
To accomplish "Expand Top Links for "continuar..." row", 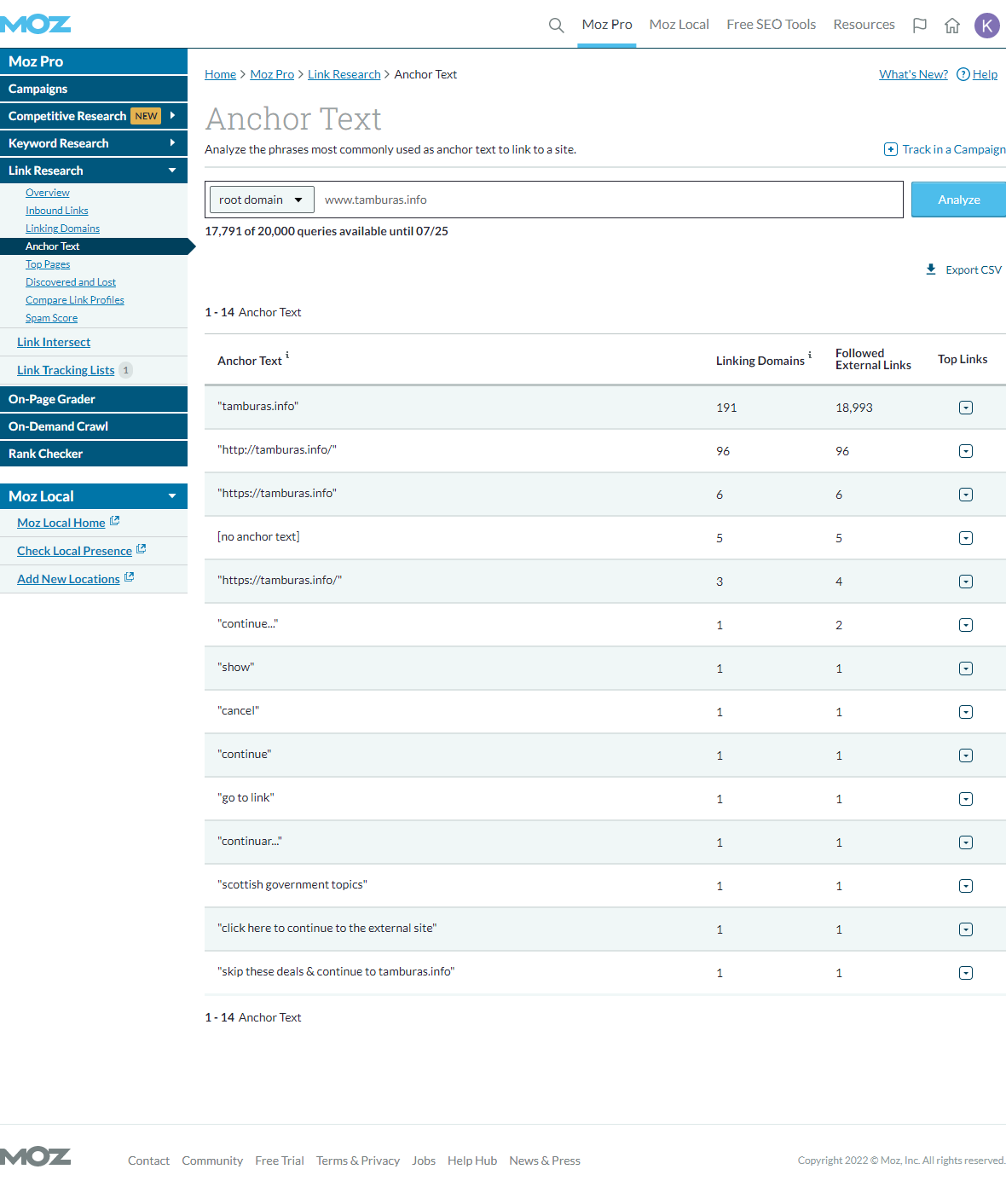I will [966, 842].
